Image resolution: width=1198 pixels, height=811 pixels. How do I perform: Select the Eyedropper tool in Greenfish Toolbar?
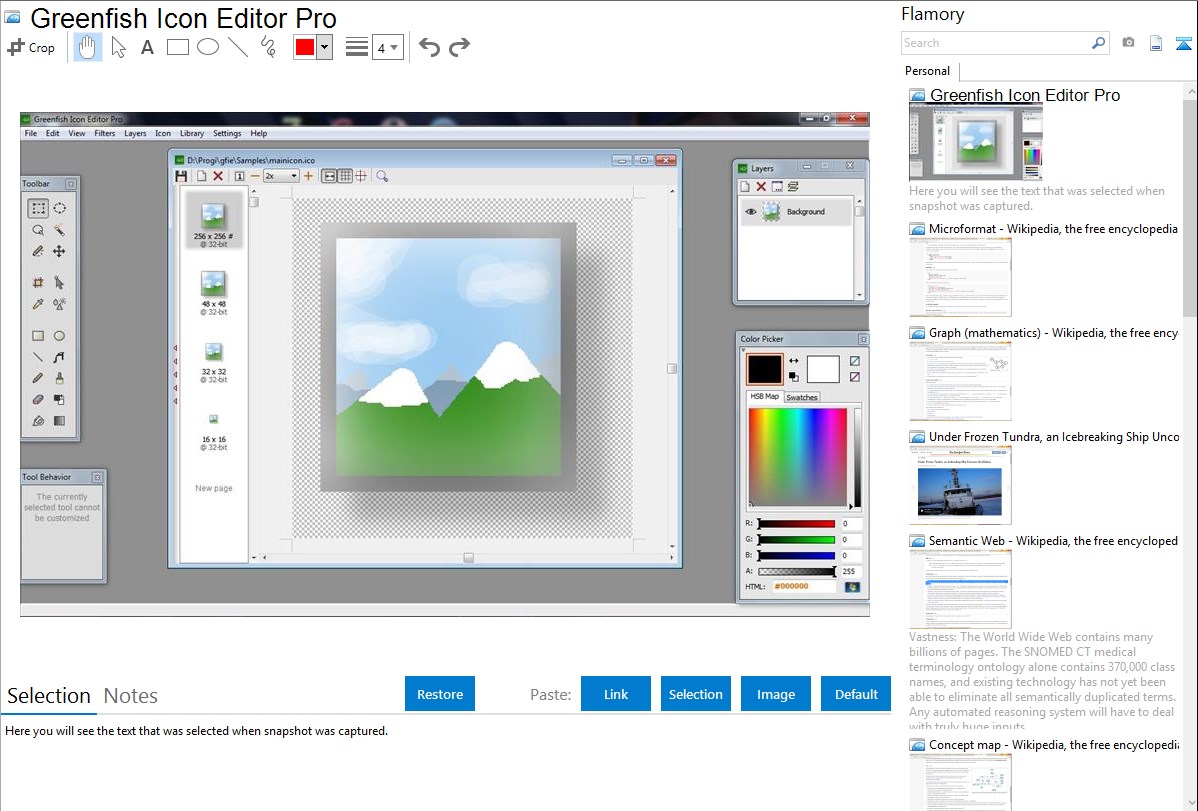click(38, 304)
